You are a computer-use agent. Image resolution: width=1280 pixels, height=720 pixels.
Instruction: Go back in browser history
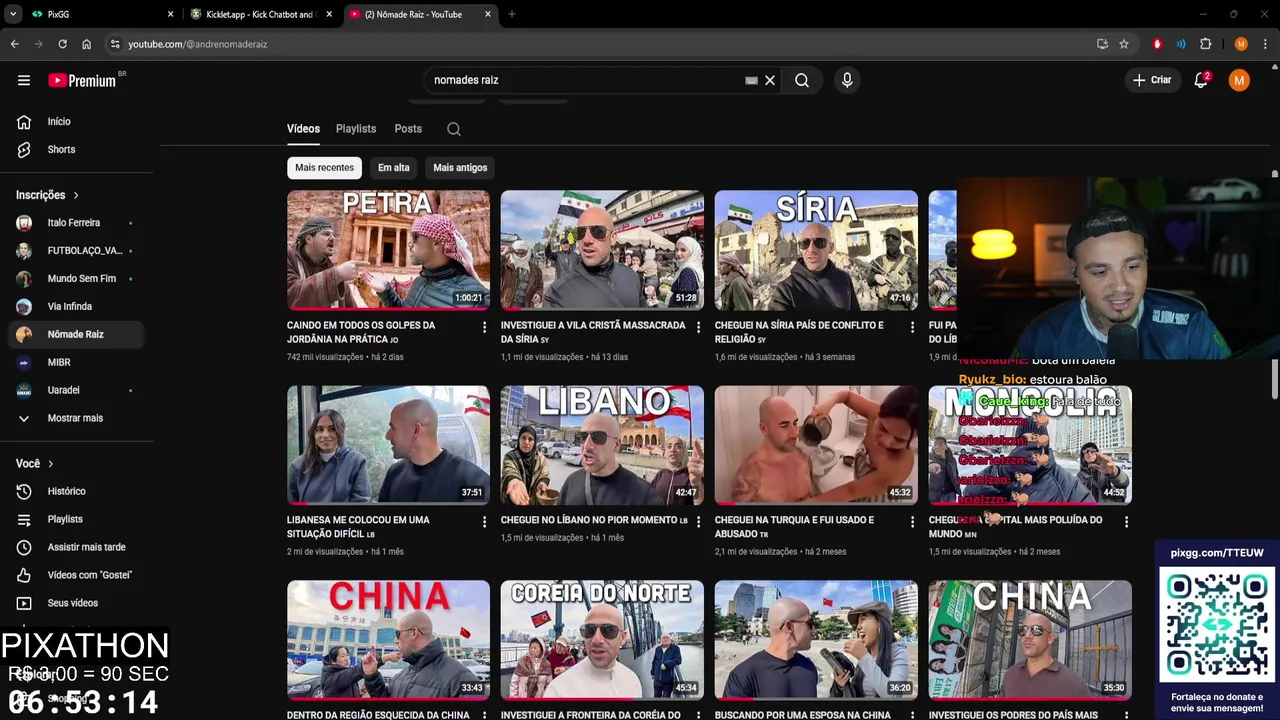point(14,44)
